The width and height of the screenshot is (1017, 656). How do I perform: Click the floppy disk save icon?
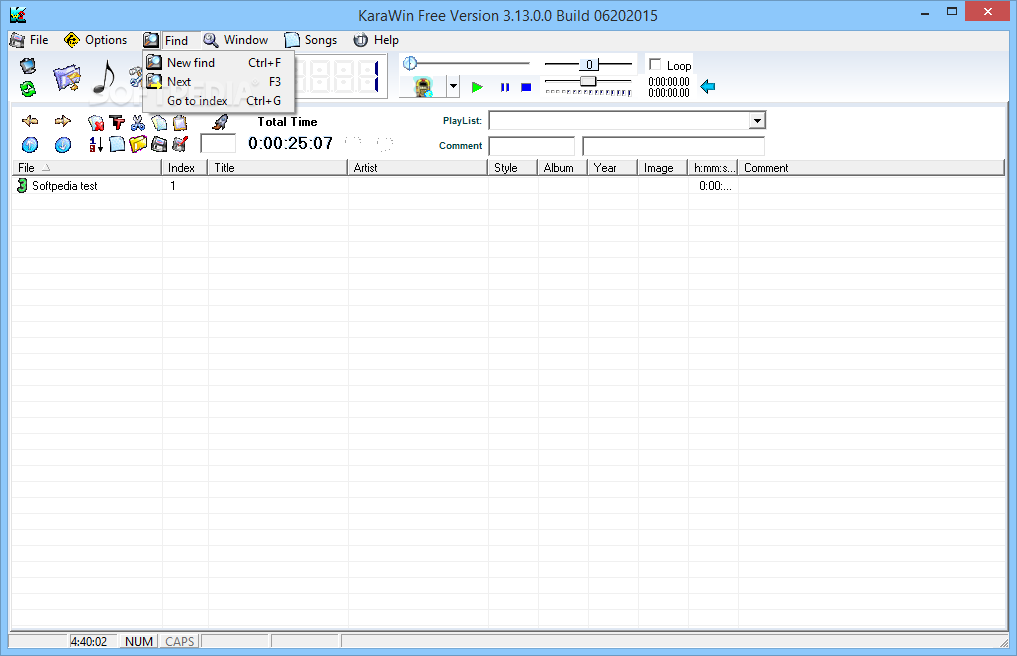click(x=159, y=144)
